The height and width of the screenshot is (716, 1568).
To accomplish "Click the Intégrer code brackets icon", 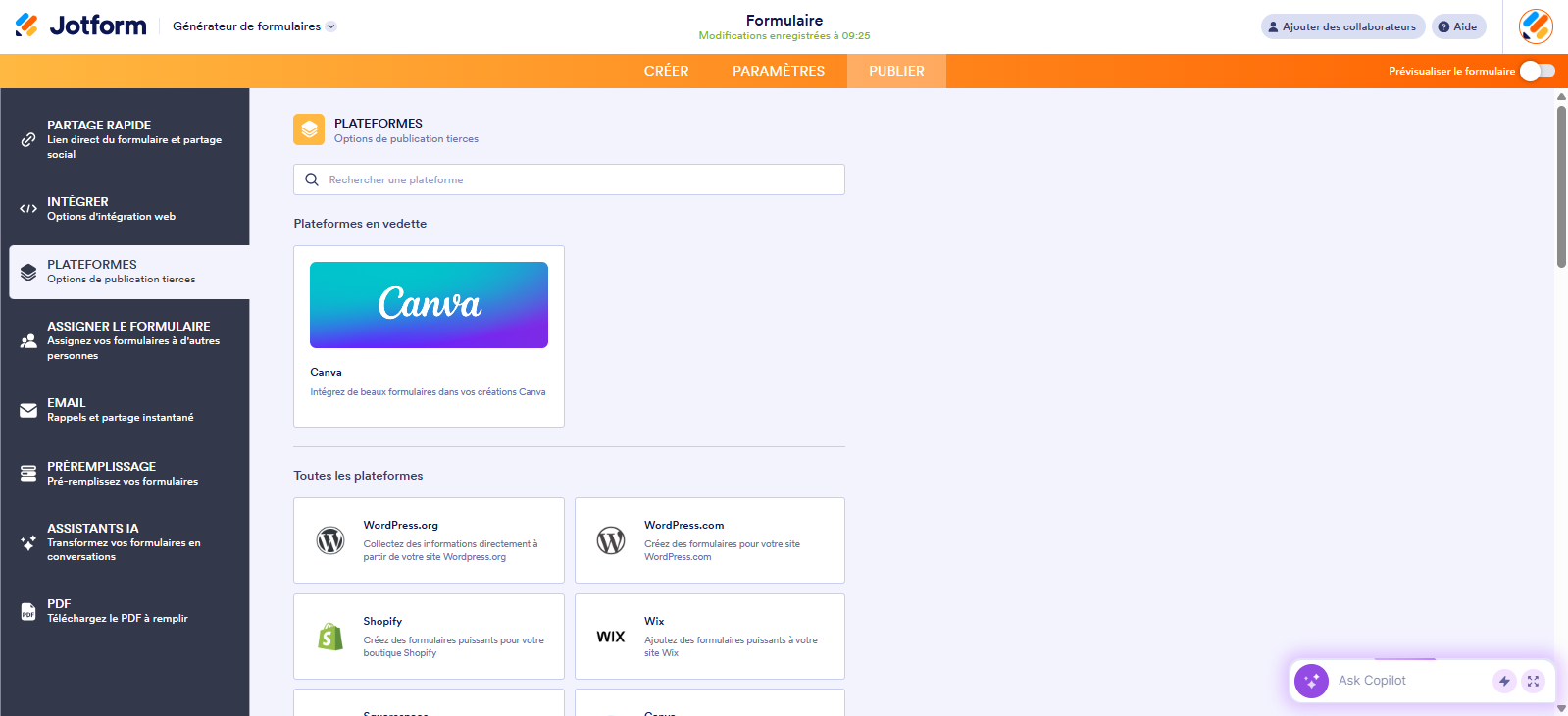I will point(28,208).
